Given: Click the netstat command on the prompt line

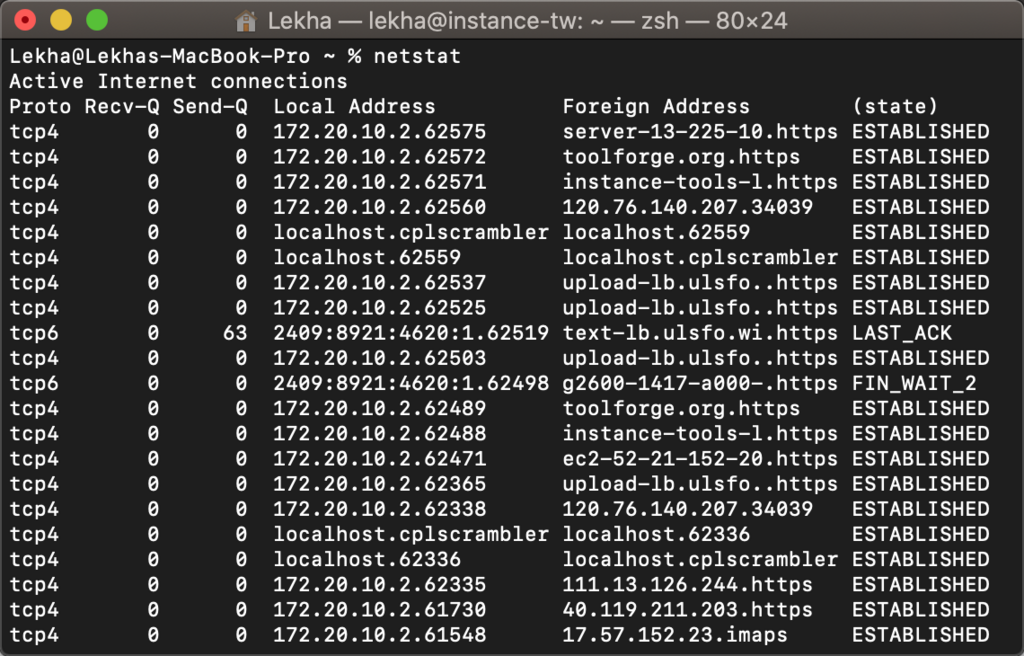Looking at the screenshot, I should [x=417, y=56].
